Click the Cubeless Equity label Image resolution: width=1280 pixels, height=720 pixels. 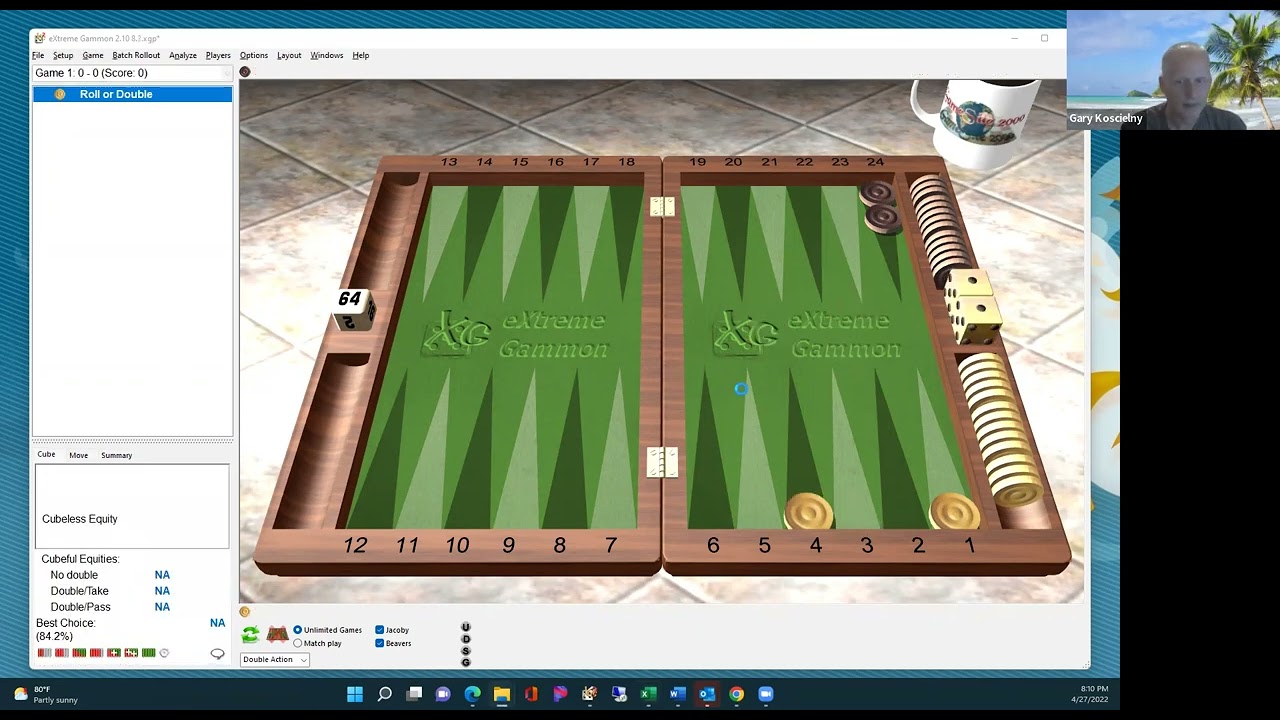pyautogui.click(x=80, y=519)
